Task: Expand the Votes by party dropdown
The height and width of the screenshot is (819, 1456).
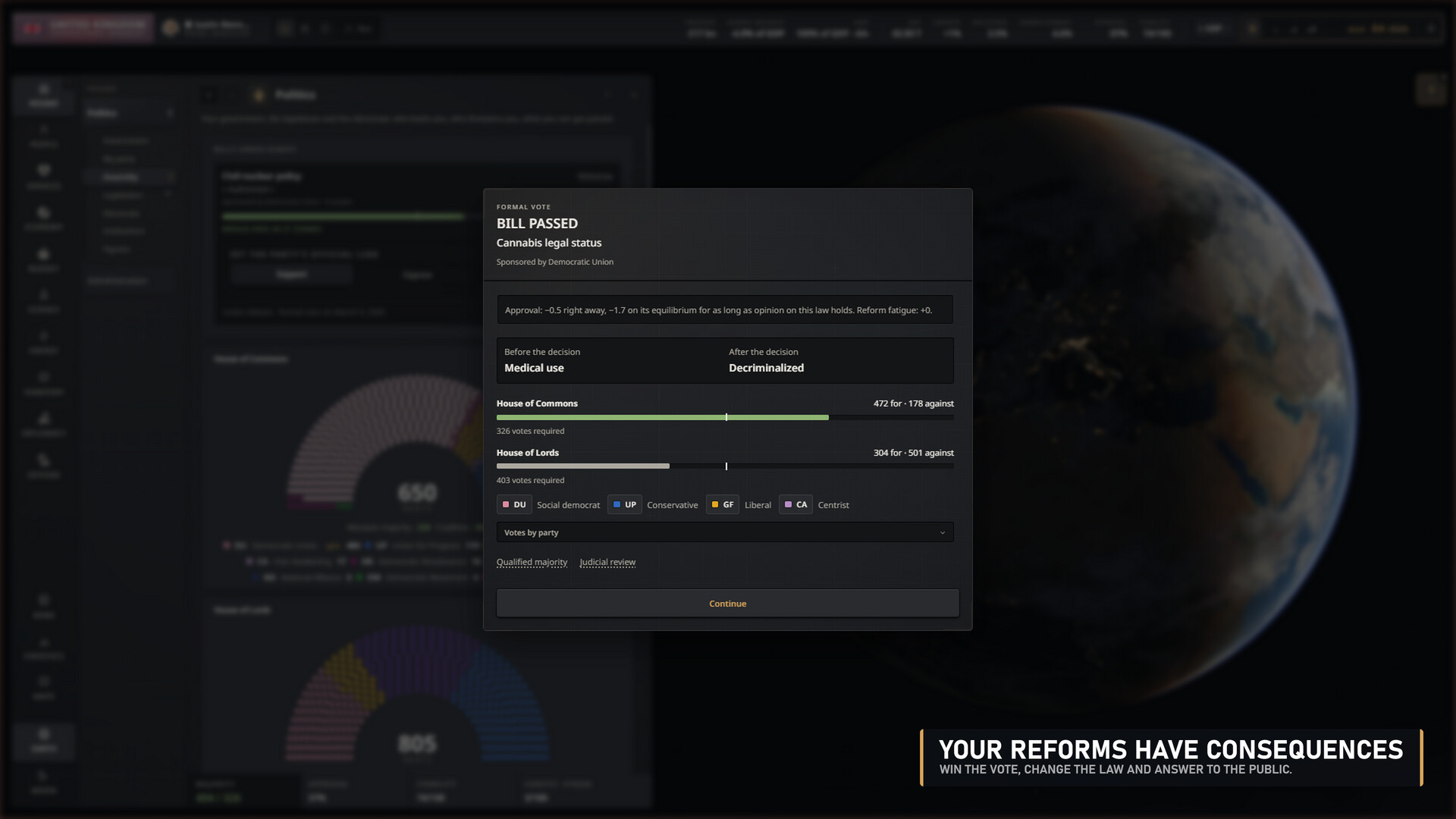Action: [725, 532]
